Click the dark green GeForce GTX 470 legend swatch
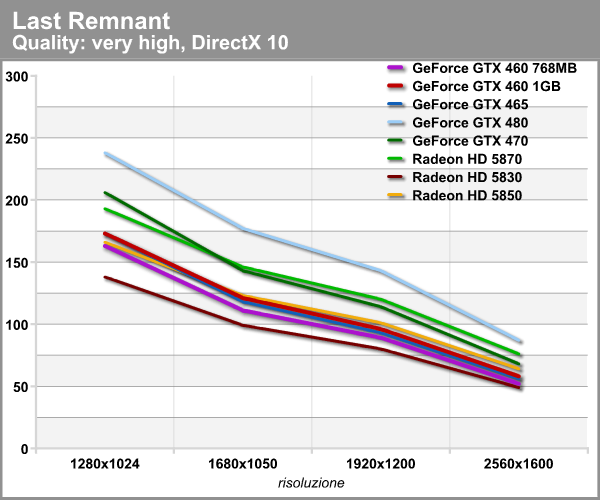Image resolution: width=600 pixels, height=500 pixels. (x=395, y=141)
